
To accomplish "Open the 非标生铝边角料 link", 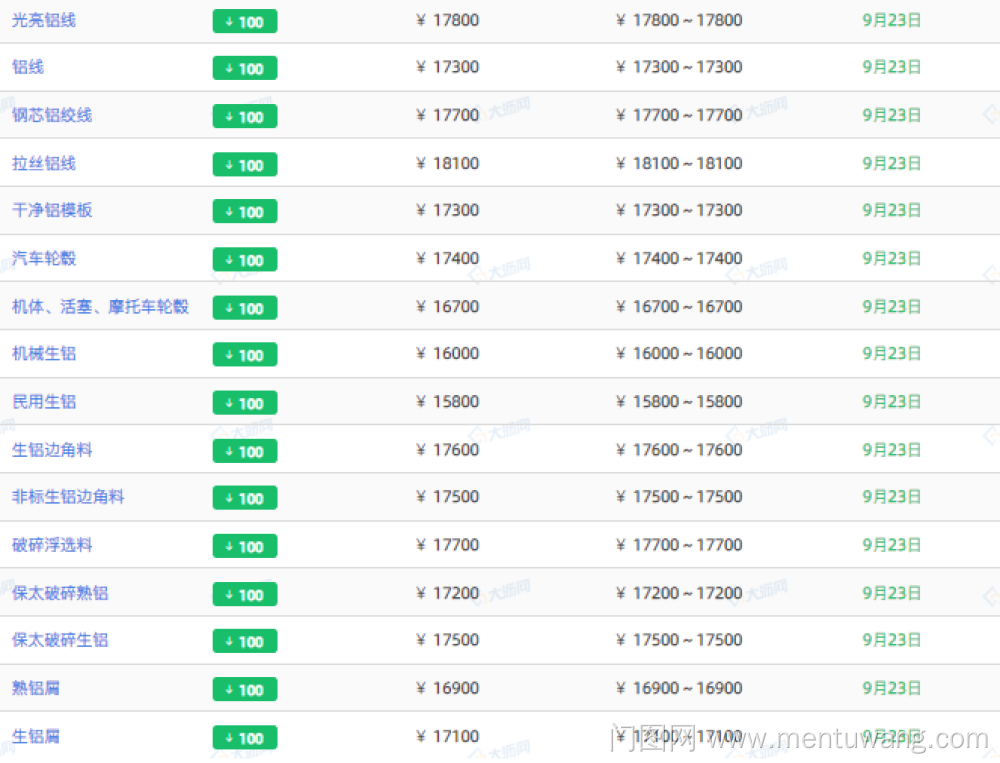I will coord(68,496).
